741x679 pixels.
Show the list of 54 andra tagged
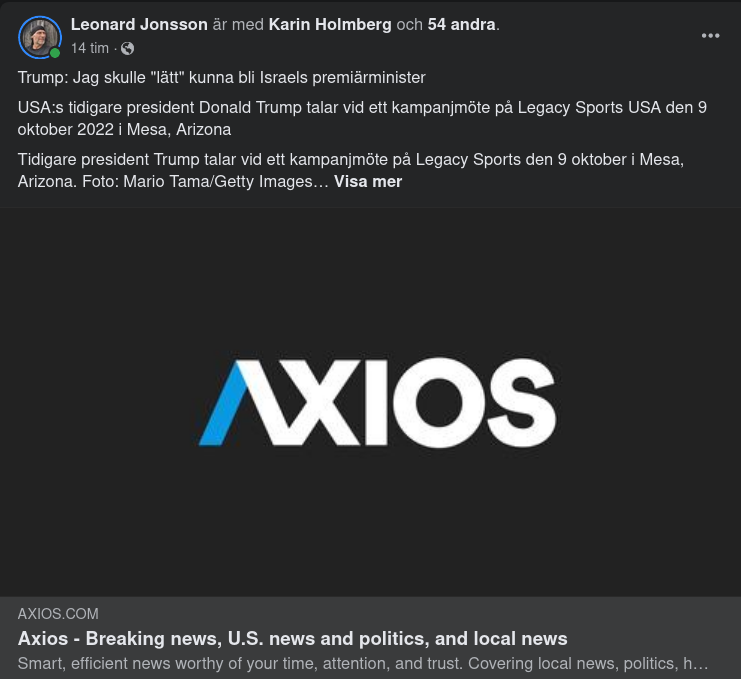coord(461,25)
